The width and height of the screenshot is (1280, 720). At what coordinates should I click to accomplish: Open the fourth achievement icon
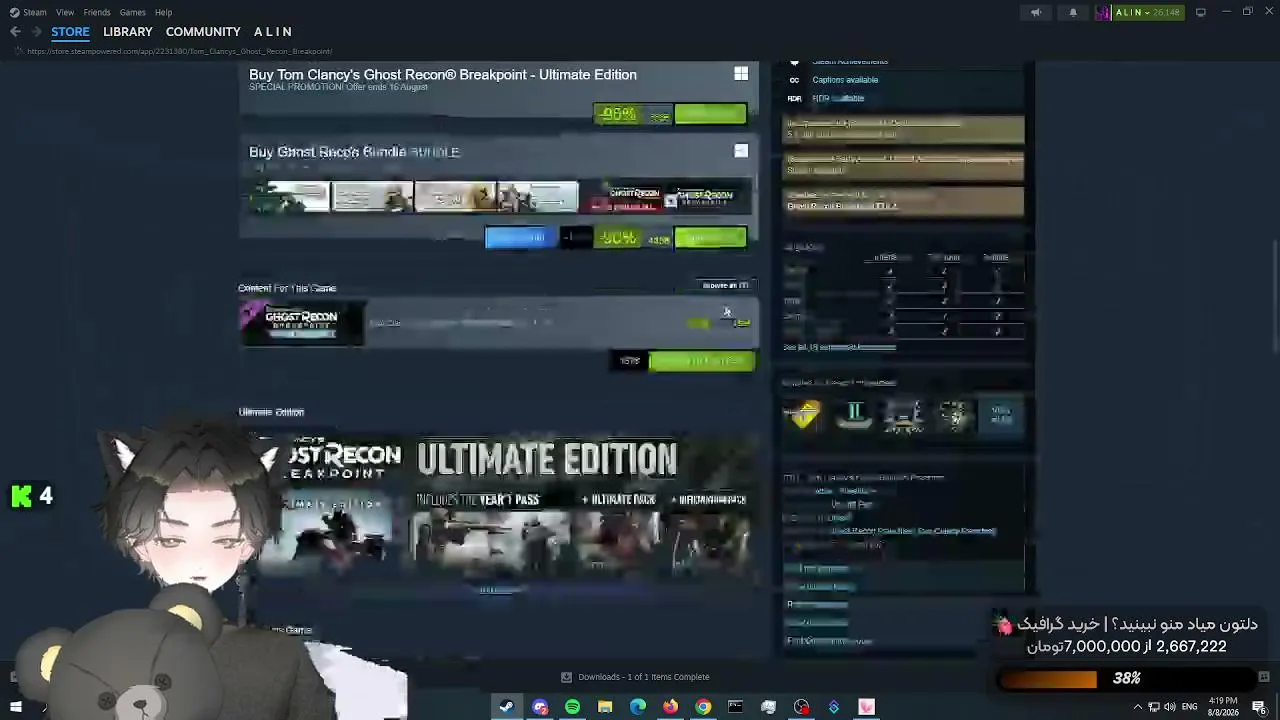tap(952, 415)
